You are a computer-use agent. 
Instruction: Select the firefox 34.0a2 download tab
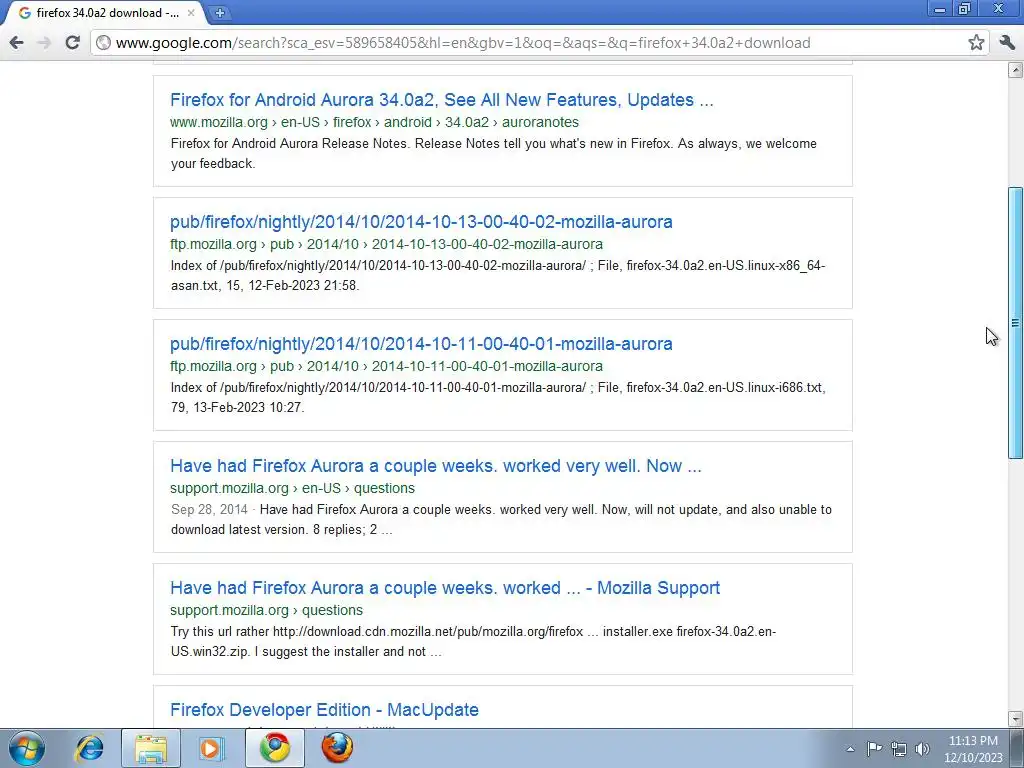pyautogui.click(x=104, y=12)
